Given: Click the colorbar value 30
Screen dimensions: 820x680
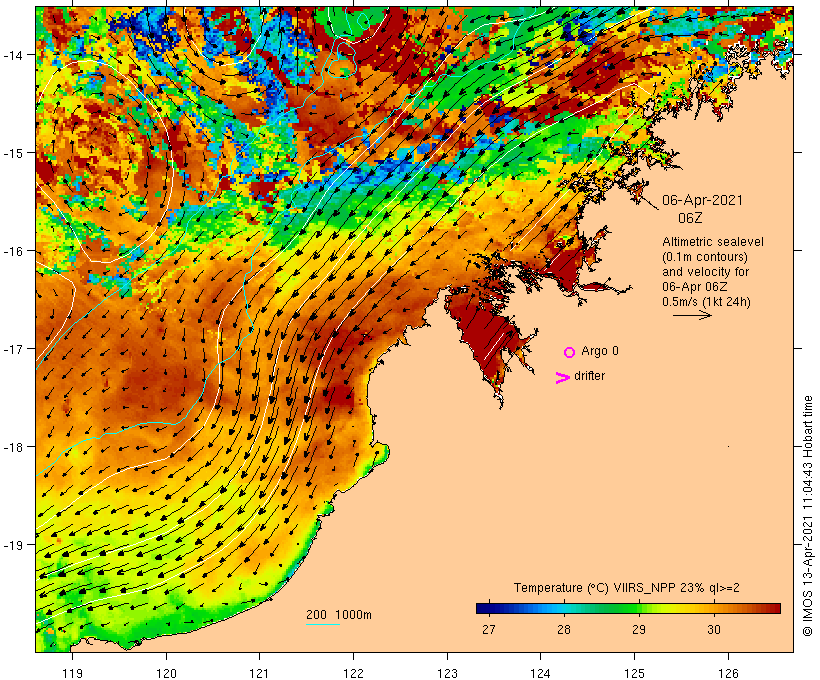Looking at the screenshot, I should pyautogui.click(x=714, y=630).
